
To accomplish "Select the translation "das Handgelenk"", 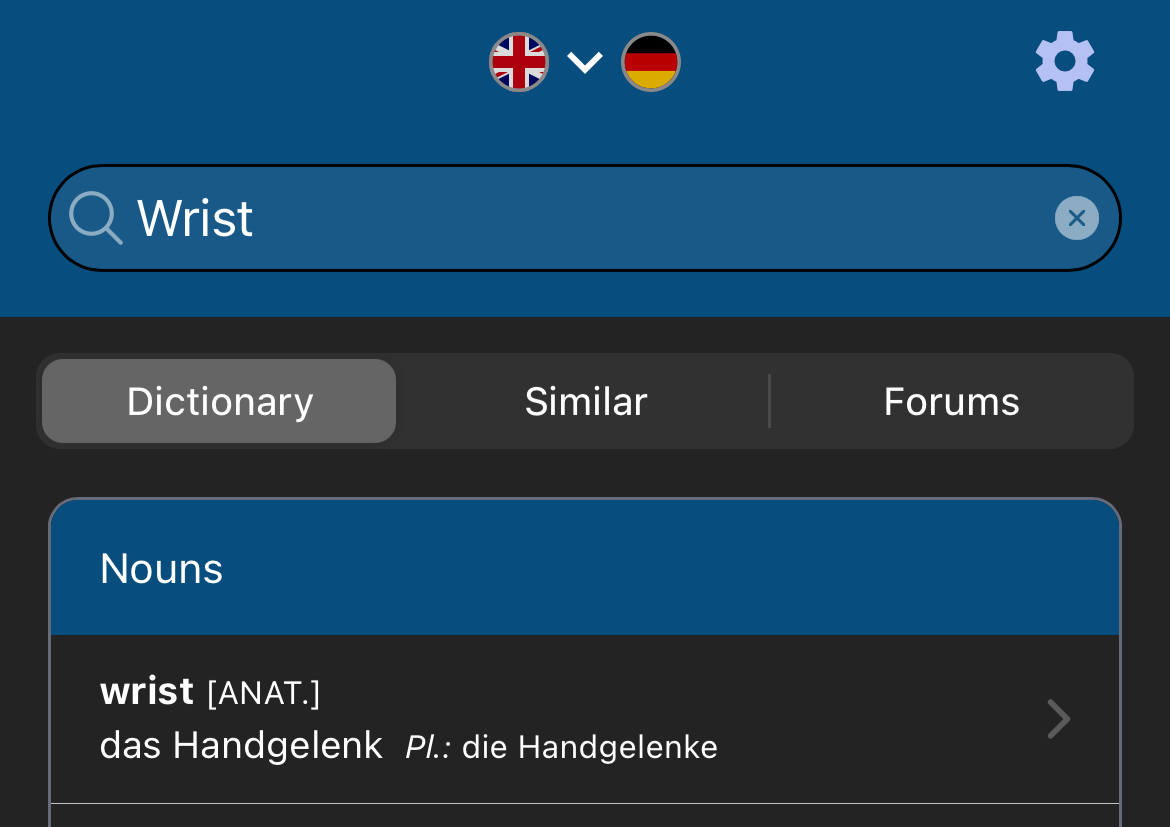I will click(x=241, y=746).
